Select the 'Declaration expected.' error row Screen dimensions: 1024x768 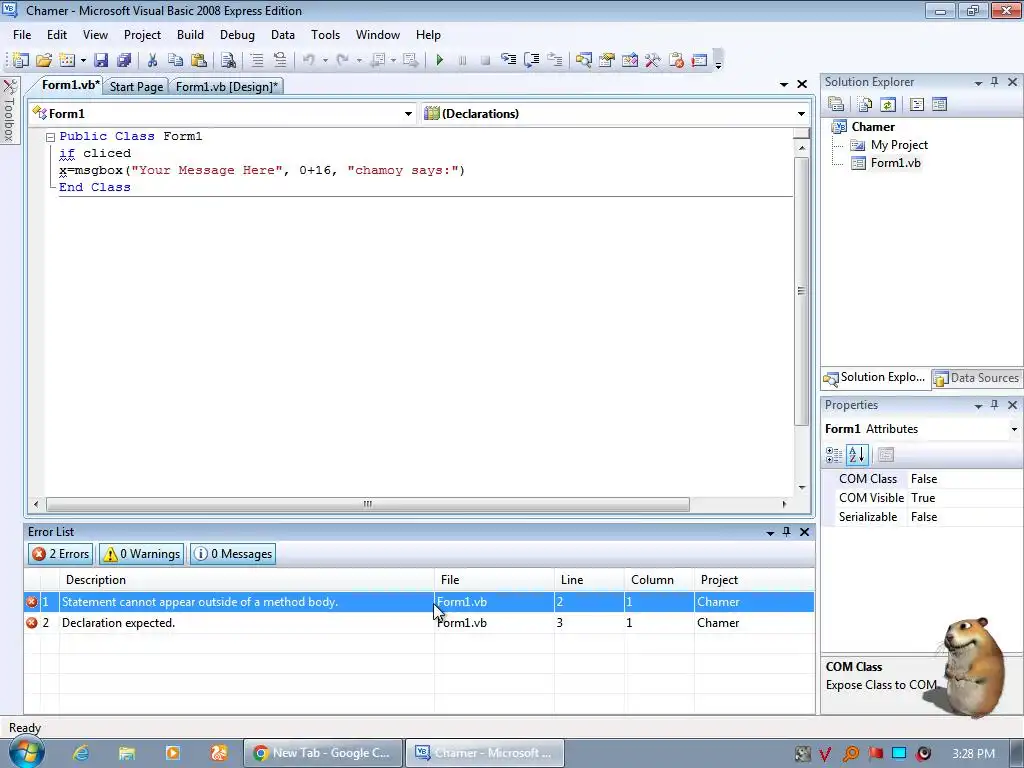[419, 623]
